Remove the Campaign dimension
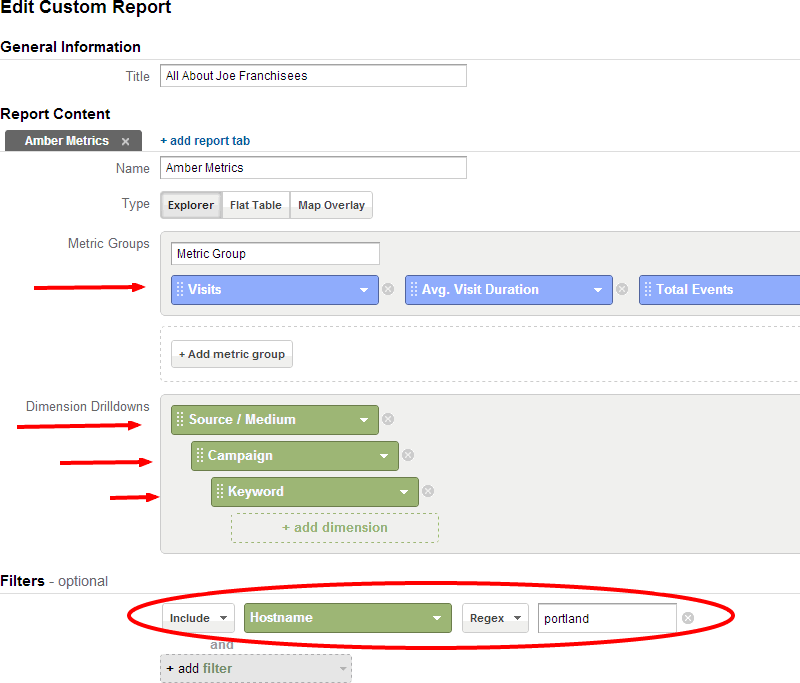The width and height of the screenshot is (800, 683). pos(407,455)
